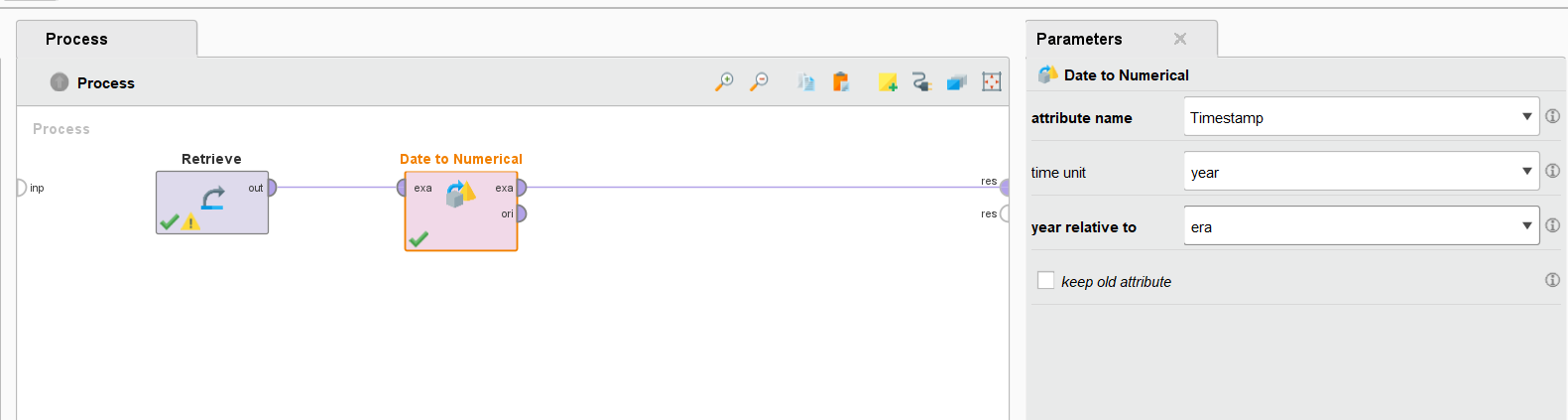Click the time unit label

(x=1058, y=173)
